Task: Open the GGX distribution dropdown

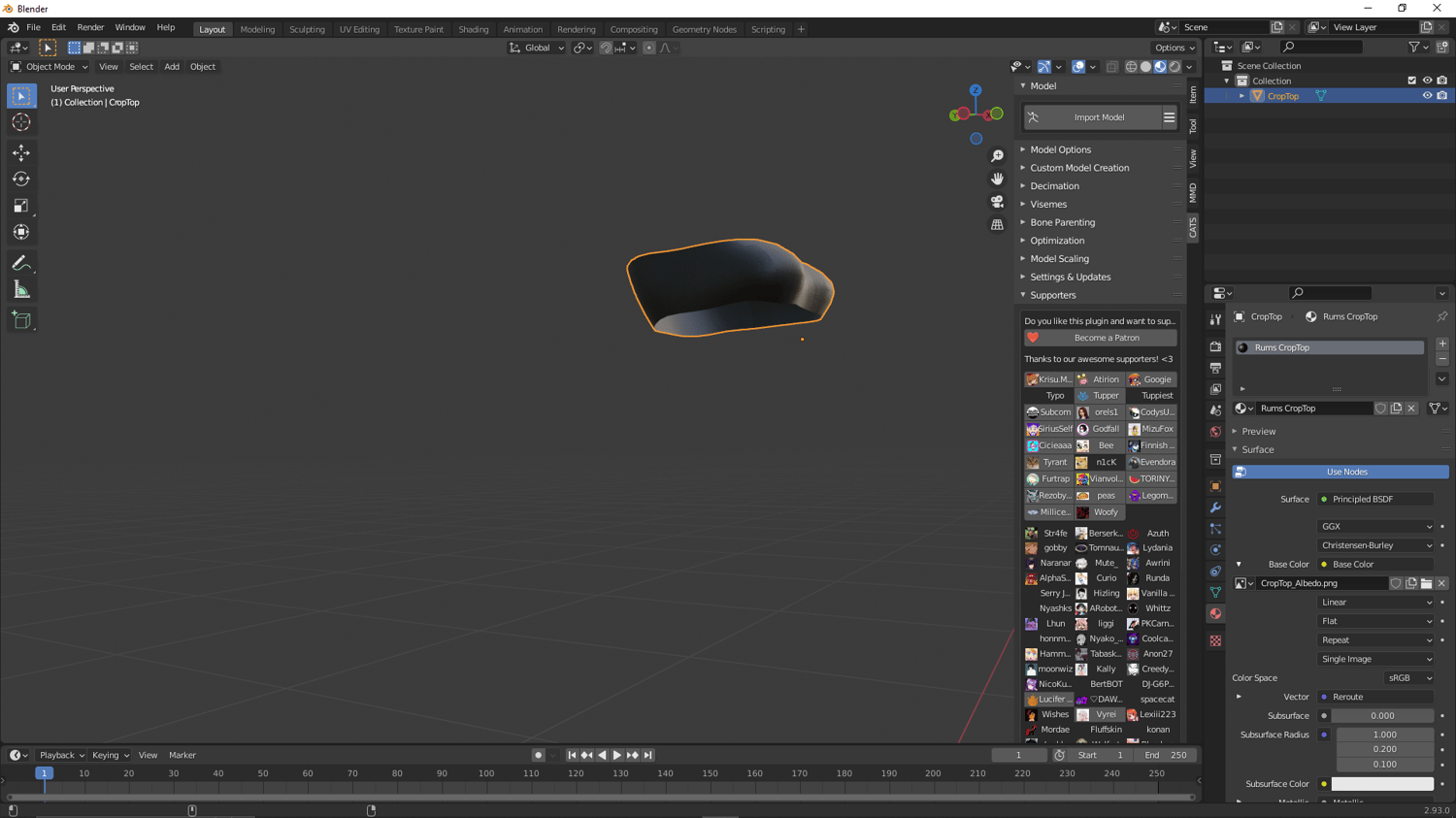Action: (1375, 527)
